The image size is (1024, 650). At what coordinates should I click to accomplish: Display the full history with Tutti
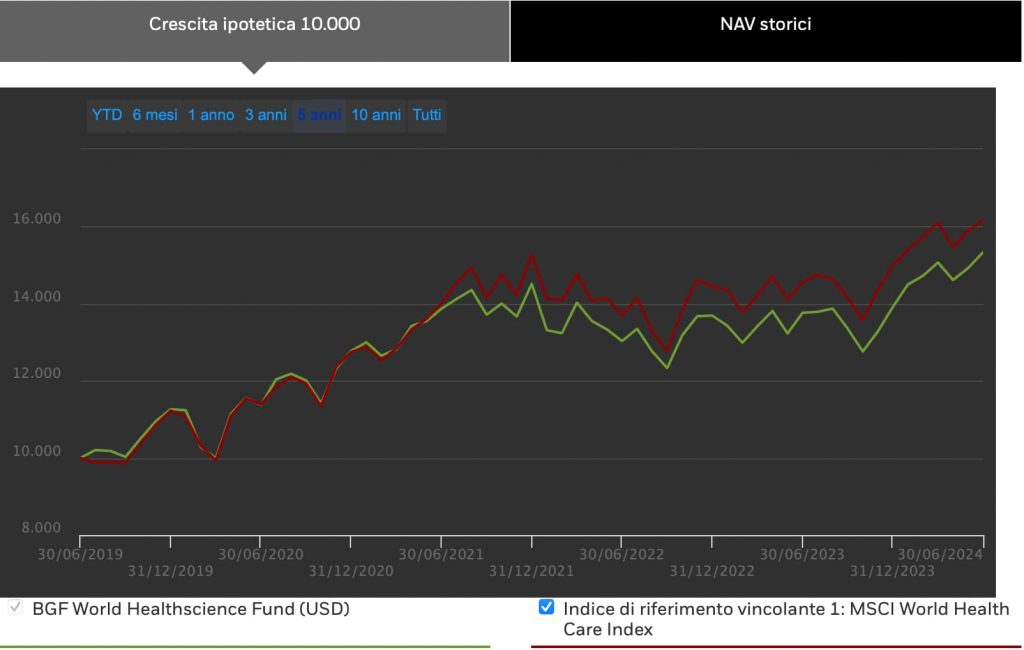click(427, 115)
